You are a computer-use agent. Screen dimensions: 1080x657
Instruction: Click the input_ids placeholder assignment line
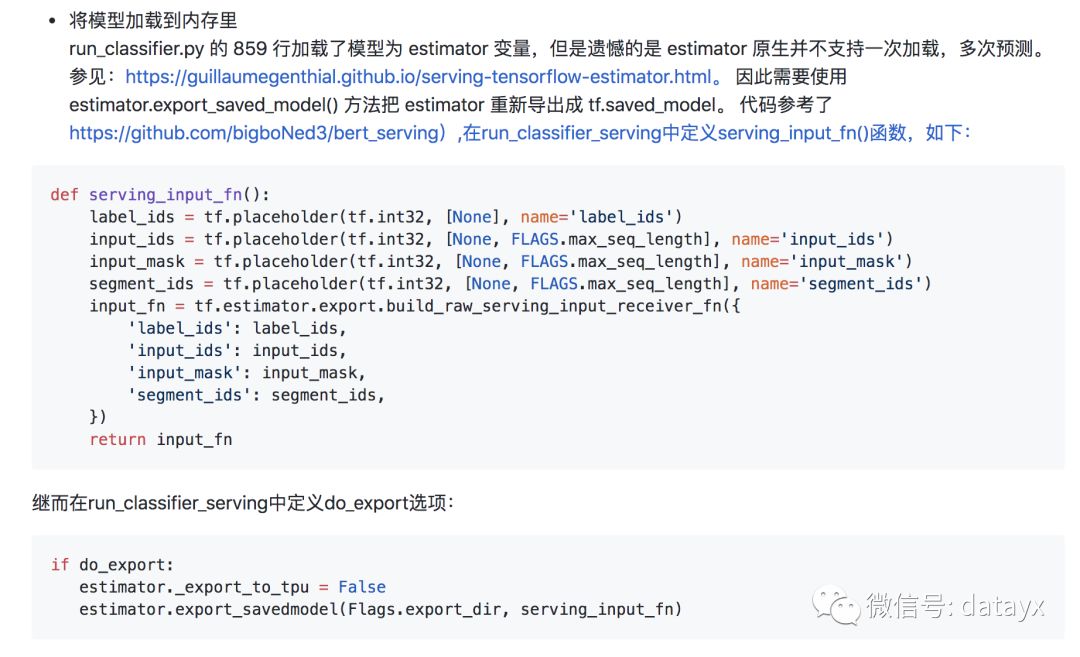[491, 239]
